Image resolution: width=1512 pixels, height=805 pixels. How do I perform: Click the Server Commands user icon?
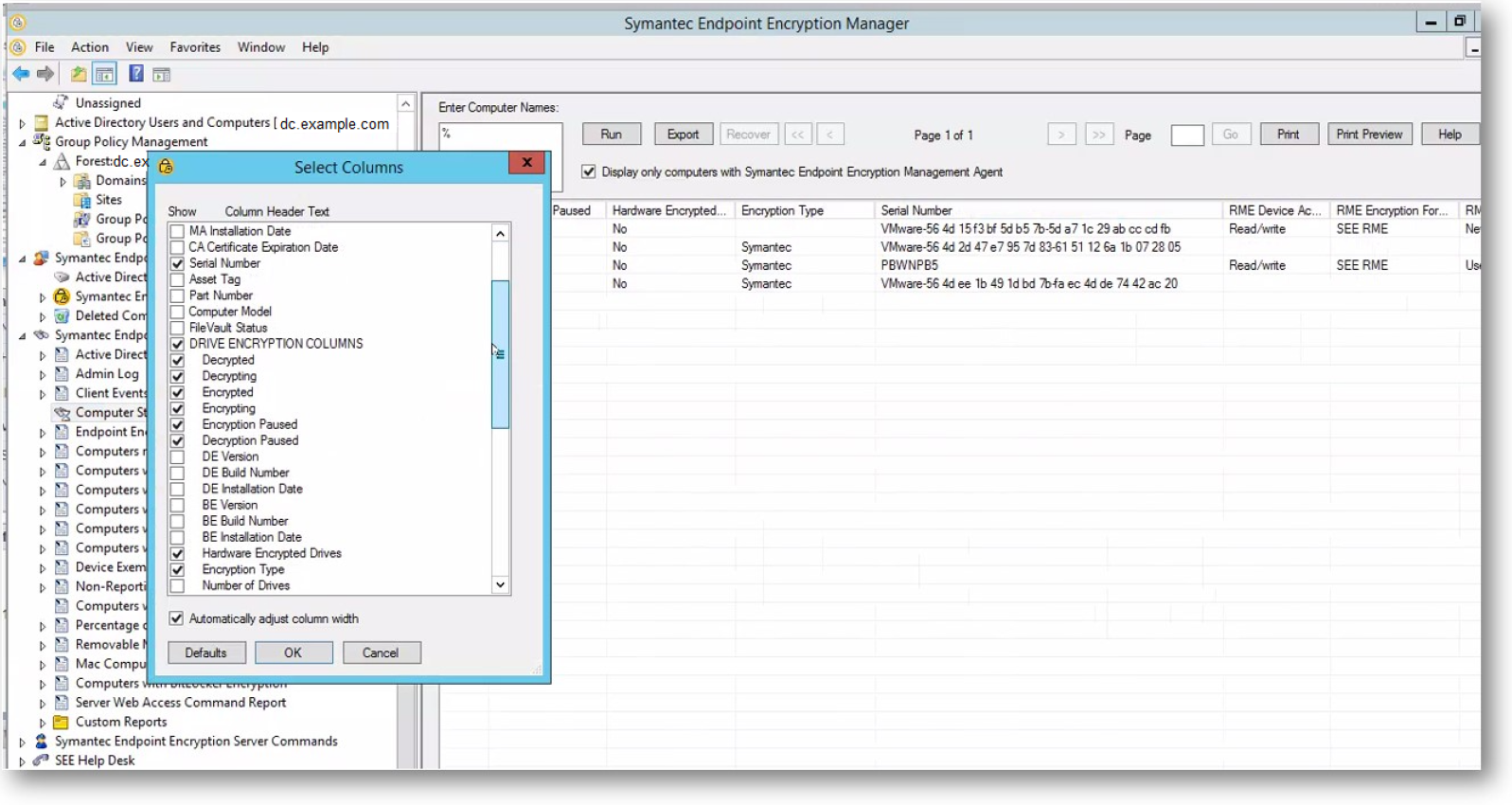[41, 742]
